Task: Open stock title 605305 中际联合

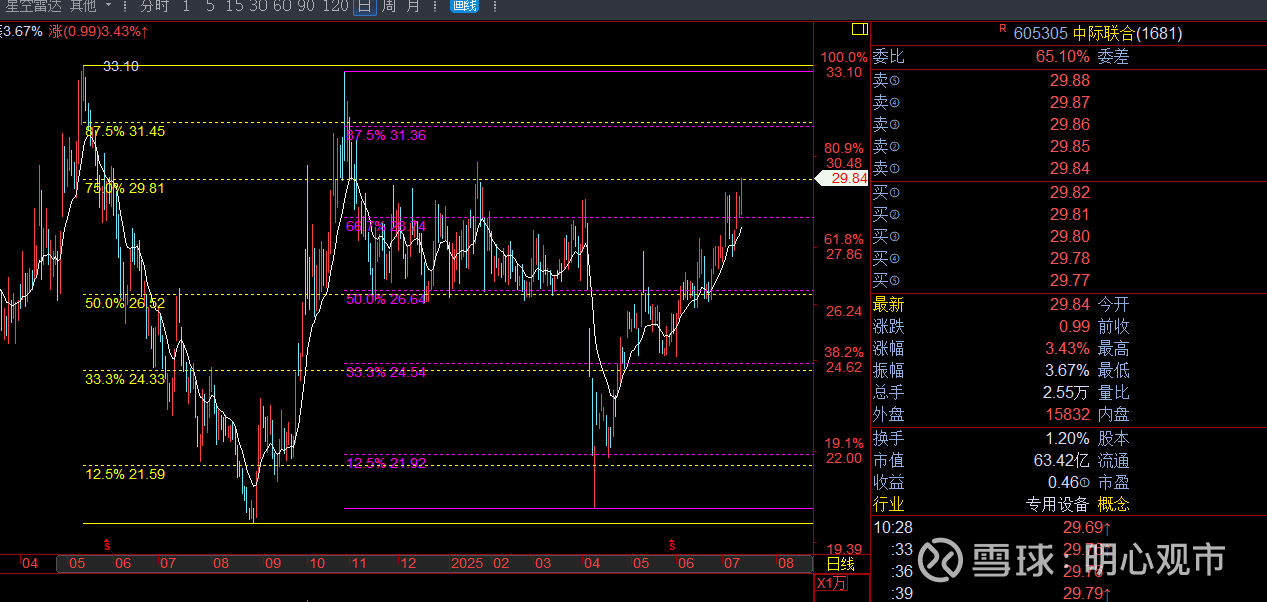Action: 1098,33
